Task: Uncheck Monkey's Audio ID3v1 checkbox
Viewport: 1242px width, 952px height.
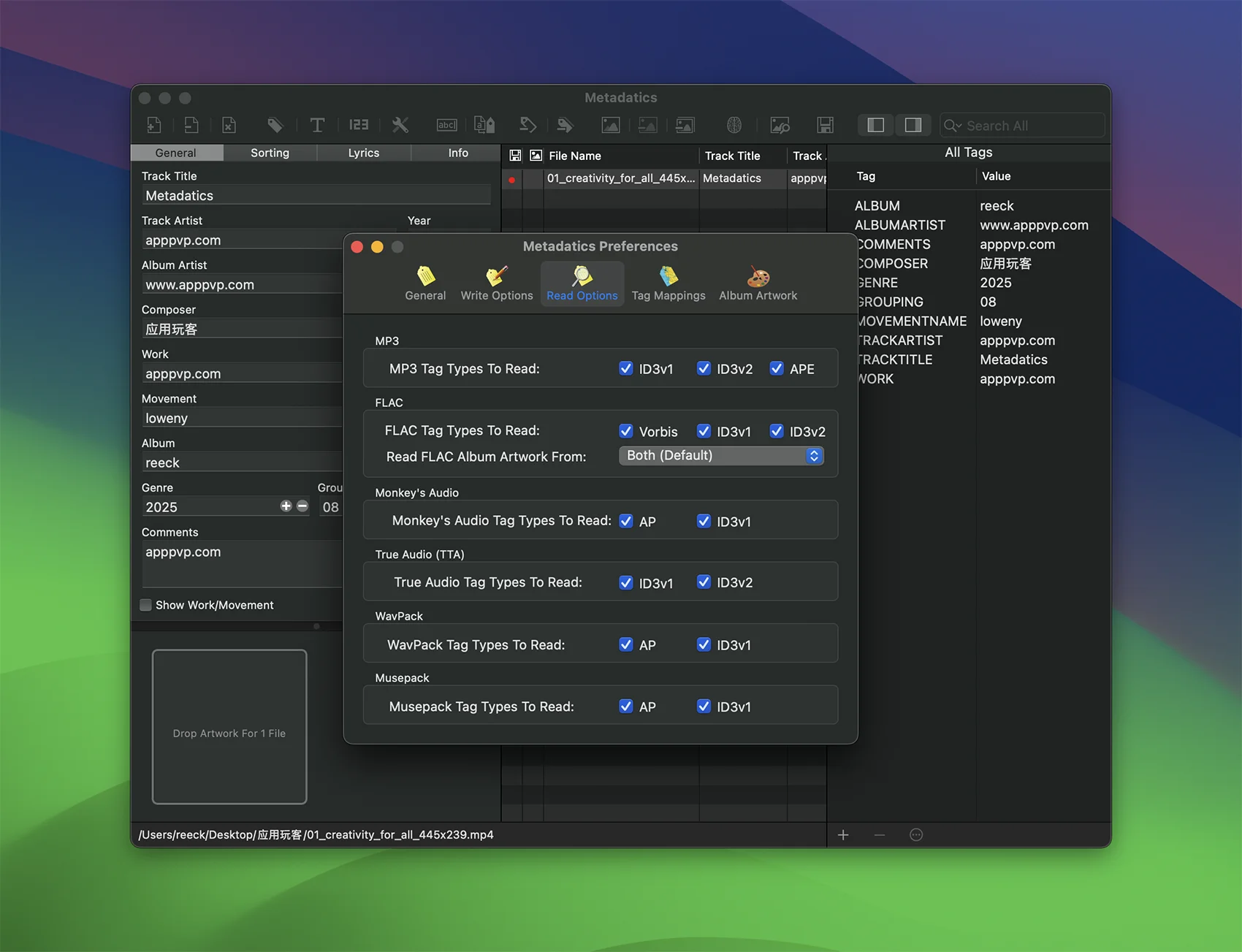Action: (x=704, y=521)
